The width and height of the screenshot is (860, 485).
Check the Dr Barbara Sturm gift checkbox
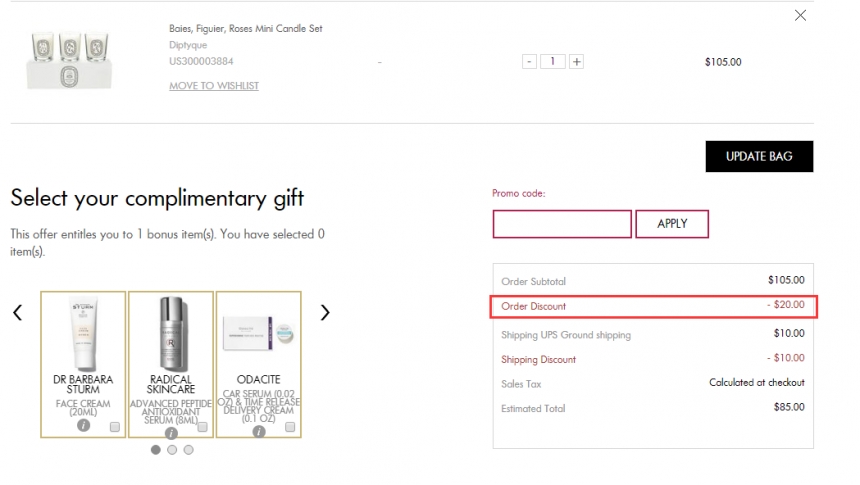coord(115,427)
